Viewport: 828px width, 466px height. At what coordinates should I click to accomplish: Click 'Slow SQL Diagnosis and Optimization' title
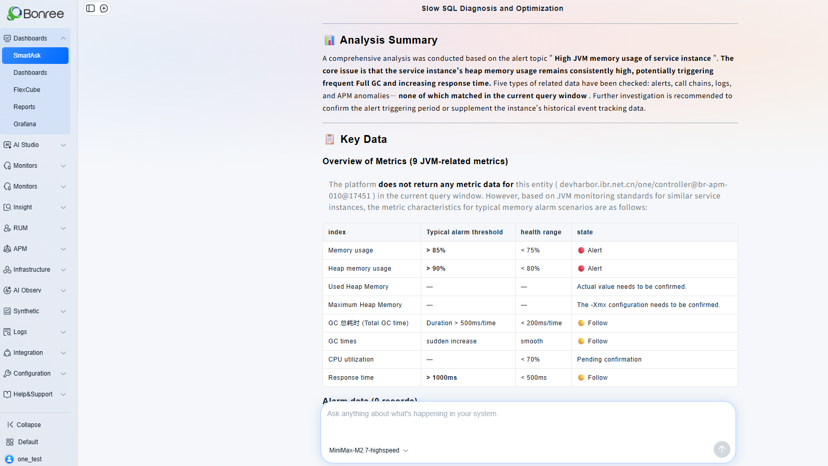(x=492, y=8)
